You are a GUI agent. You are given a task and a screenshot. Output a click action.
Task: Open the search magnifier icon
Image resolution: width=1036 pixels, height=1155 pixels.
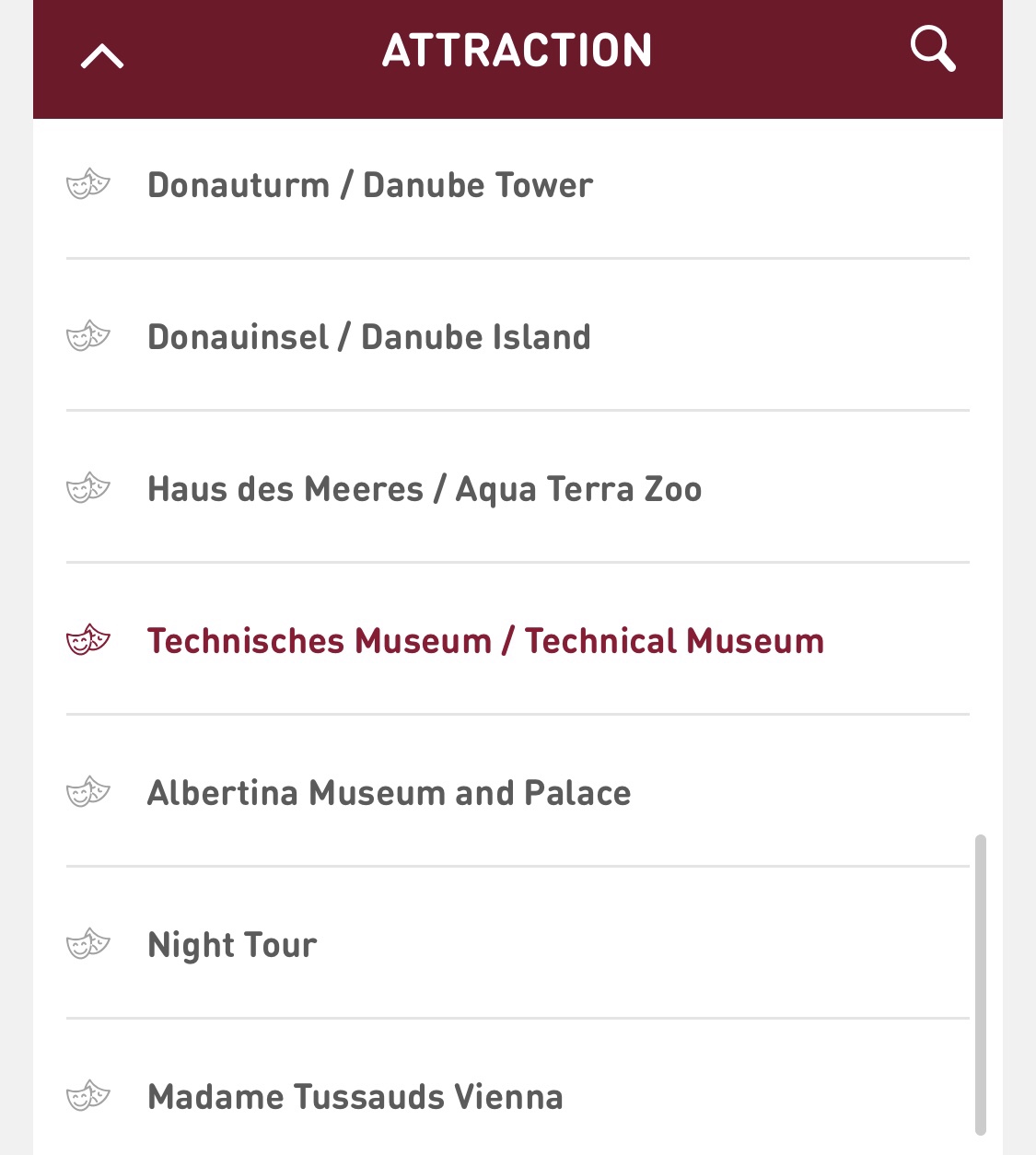click(933, 49)
